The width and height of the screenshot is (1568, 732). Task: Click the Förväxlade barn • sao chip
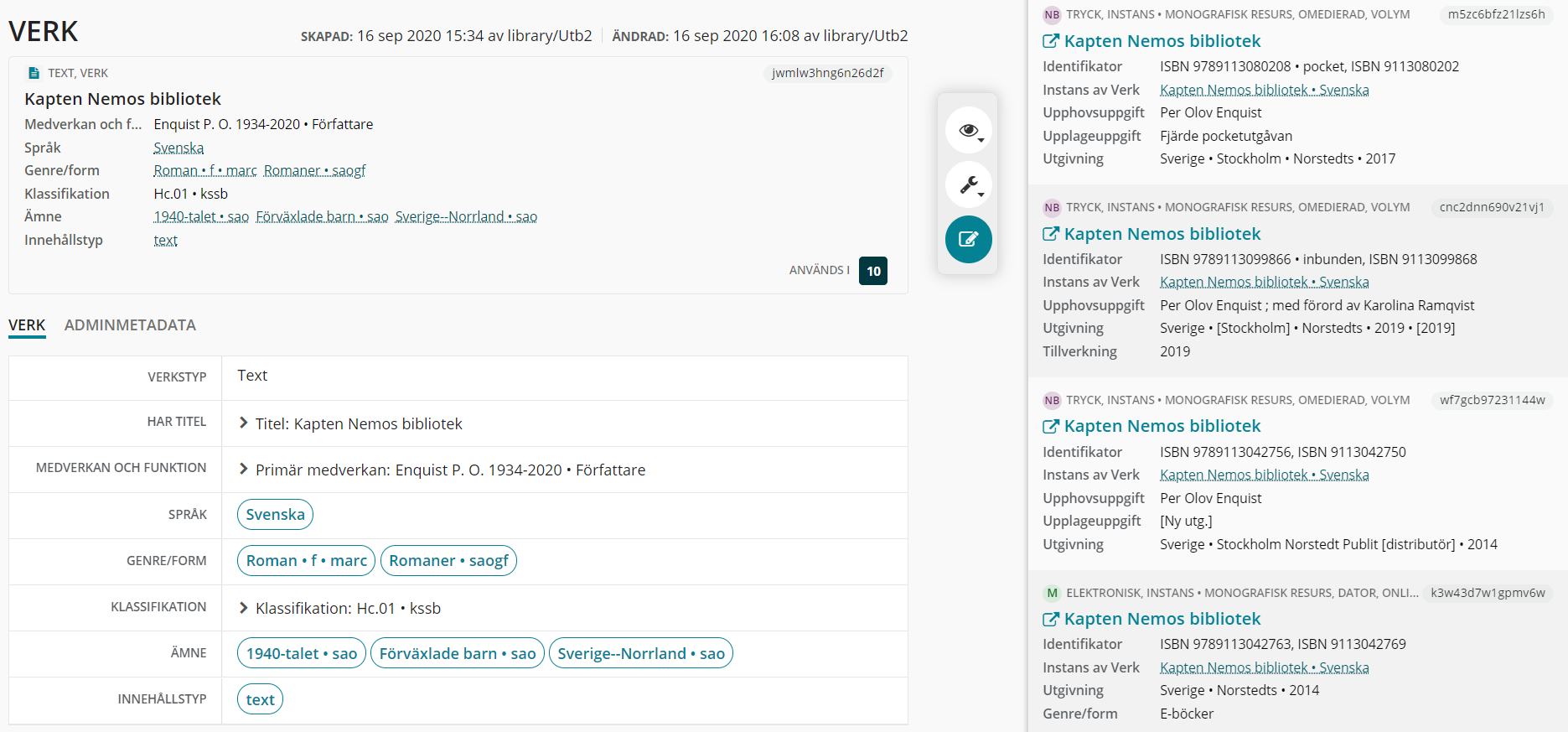coord(458,653)
